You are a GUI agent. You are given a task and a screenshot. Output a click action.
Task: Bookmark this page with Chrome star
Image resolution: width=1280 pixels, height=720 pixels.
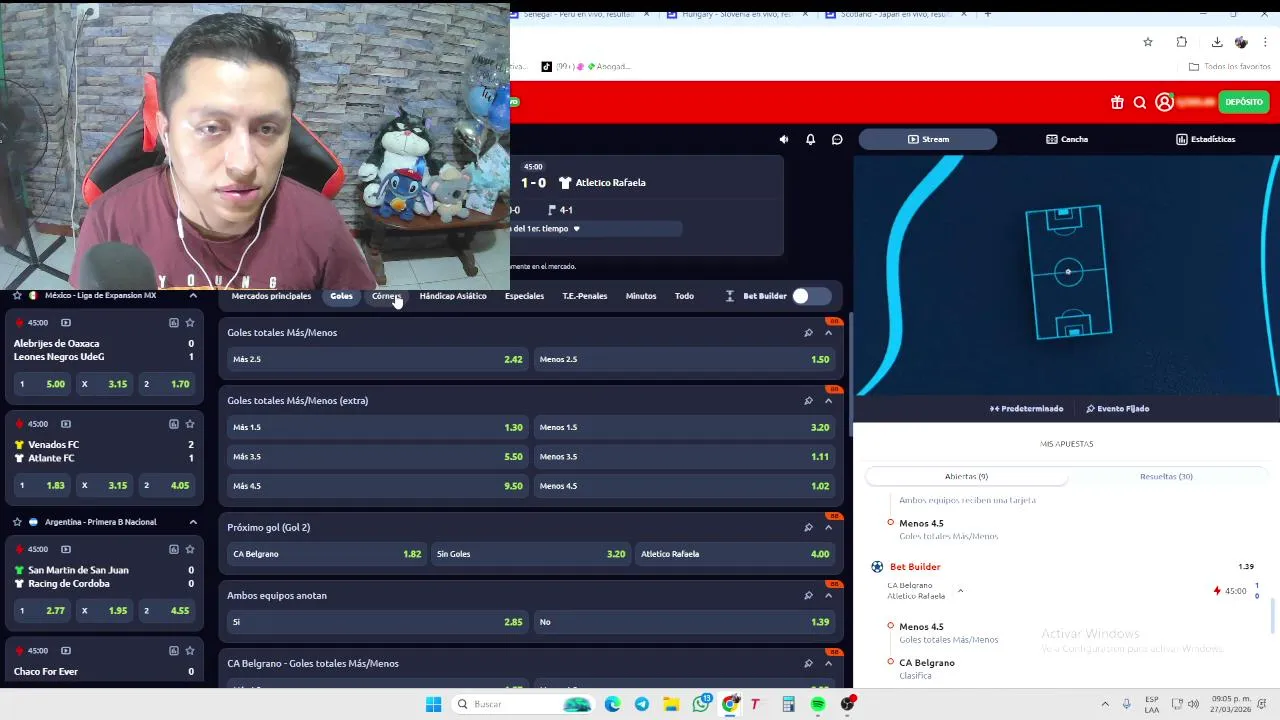(1148, 42)
